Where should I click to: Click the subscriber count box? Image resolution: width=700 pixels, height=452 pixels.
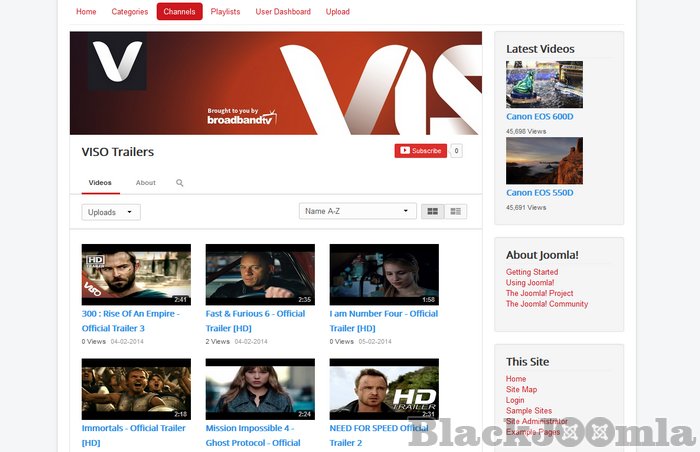(456, 151)
